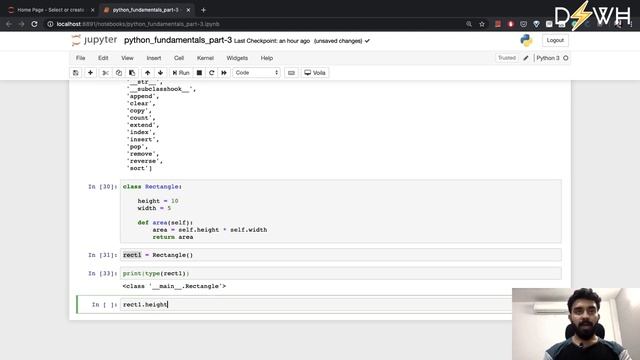
Task: Open a new browser tab
Action: point(203,10)
